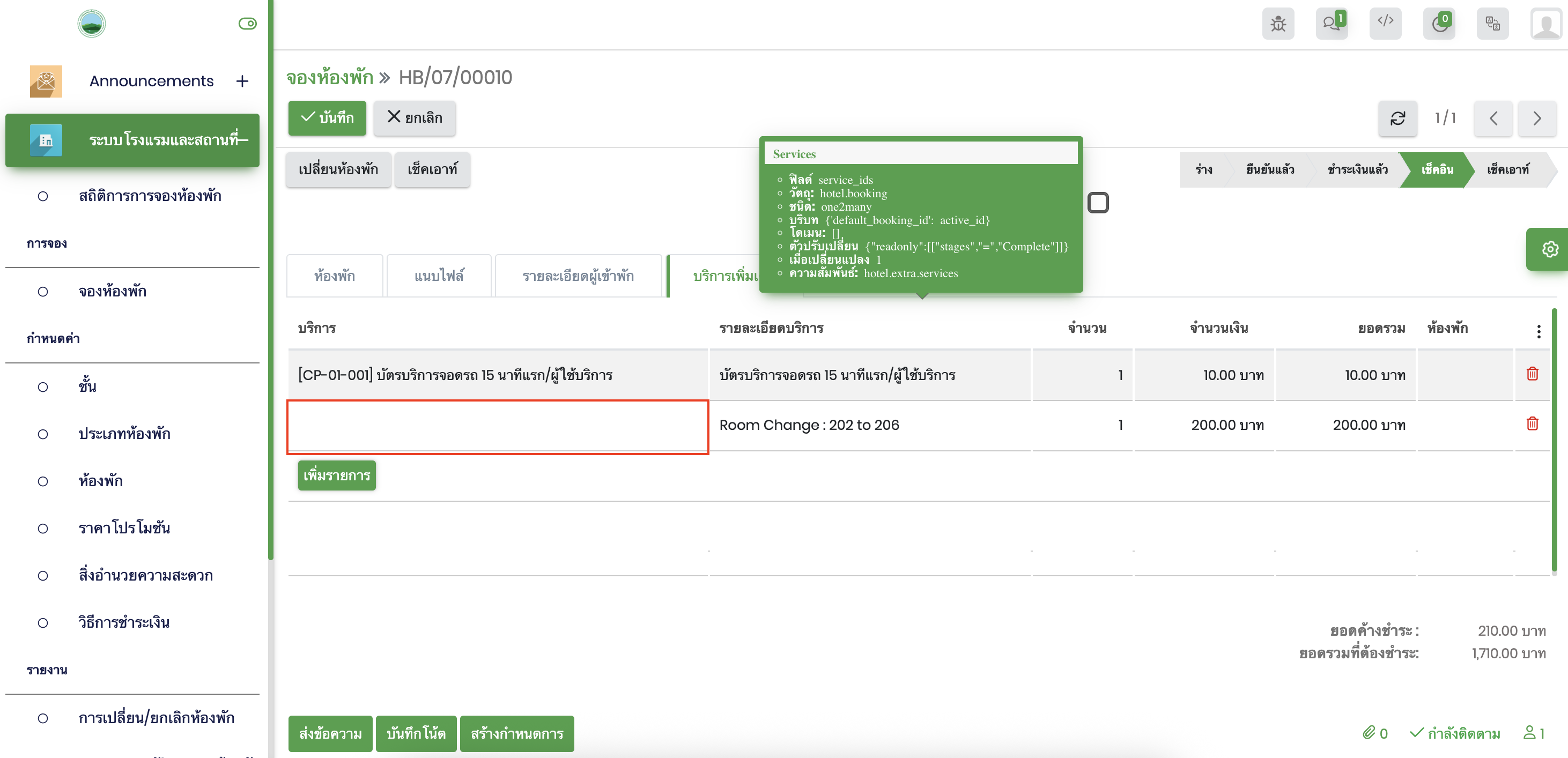
Task: Expand Announcements with the plus icon
Action: tap(242, 81)
